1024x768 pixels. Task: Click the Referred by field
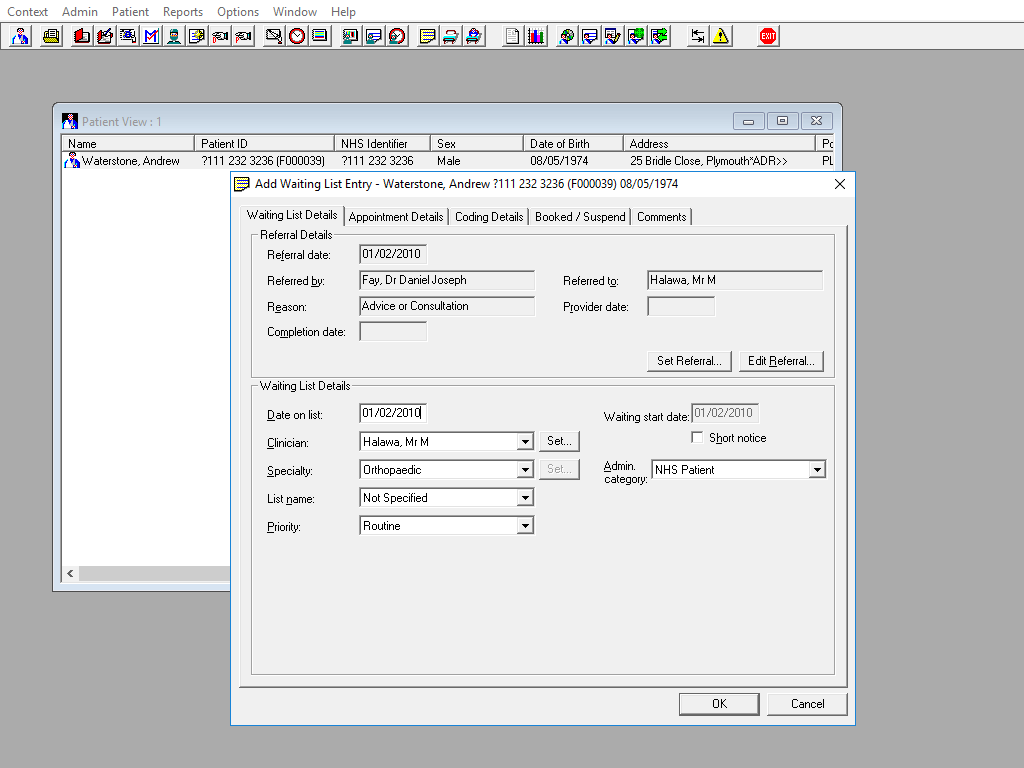447,280
